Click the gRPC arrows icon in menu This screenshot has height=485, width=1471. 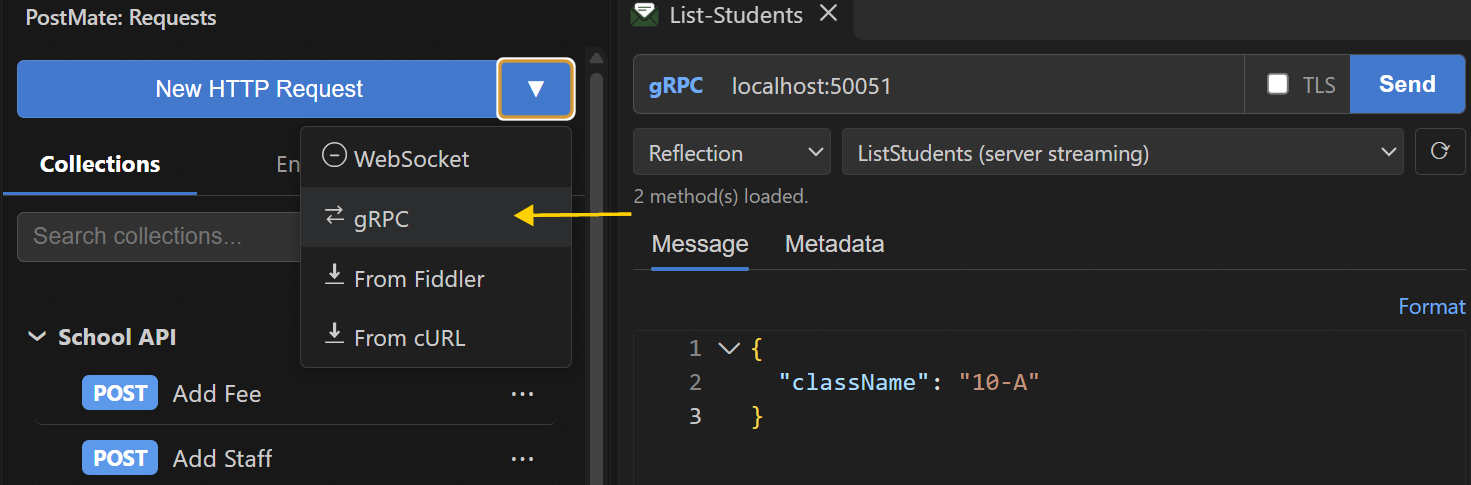(334, 216)
